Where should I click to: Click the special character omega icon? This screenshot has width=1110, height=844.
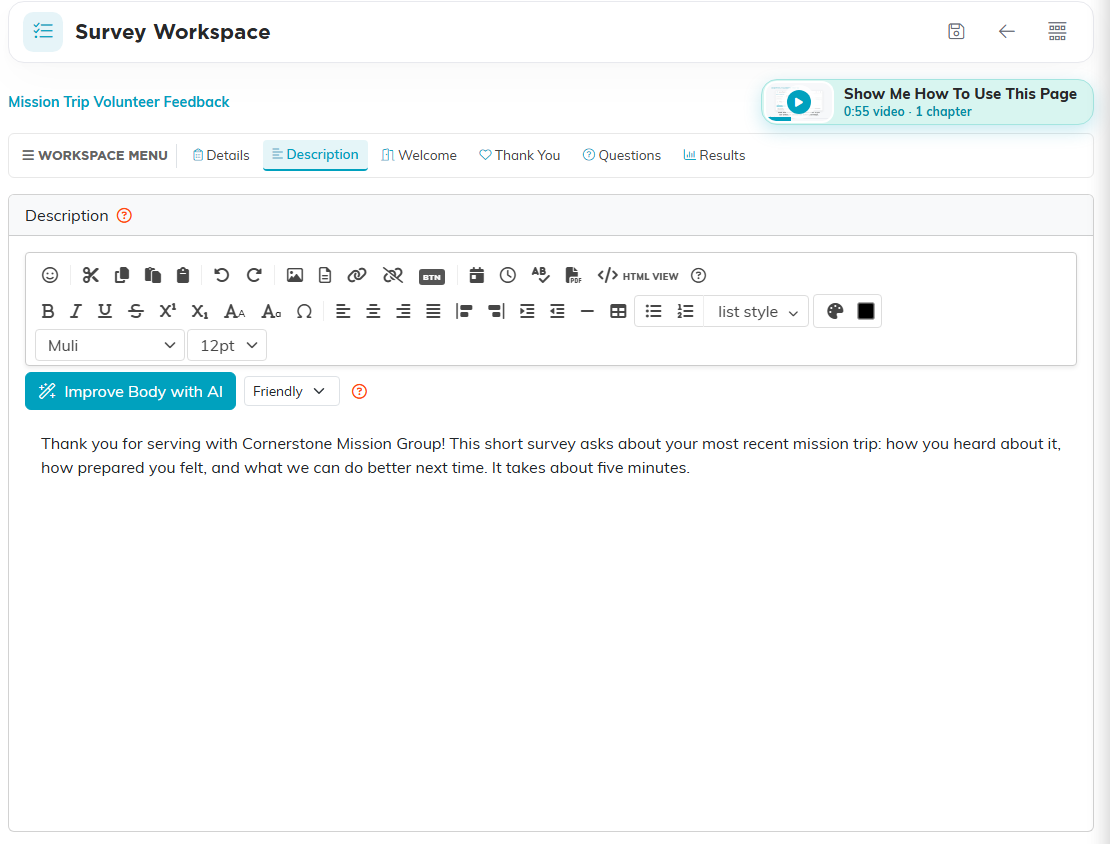(304, 311)
